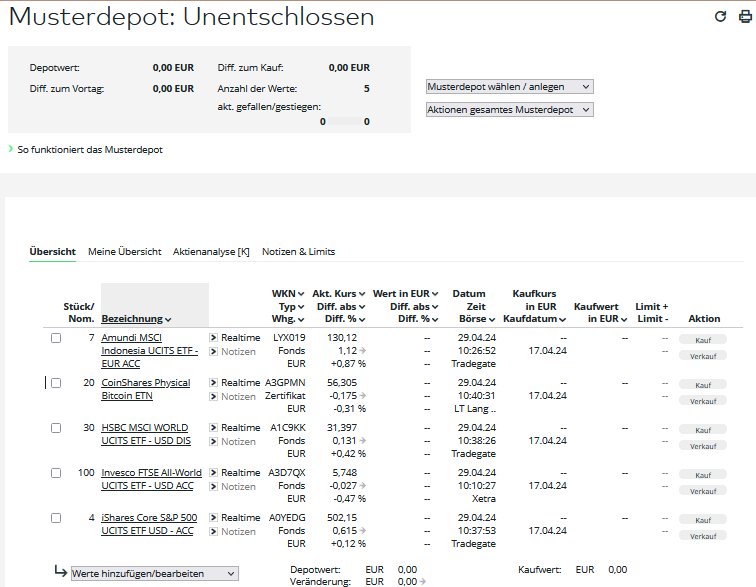Sort by Whg. column header
This screenshot has width=756, height=587.
click(288, 319)
